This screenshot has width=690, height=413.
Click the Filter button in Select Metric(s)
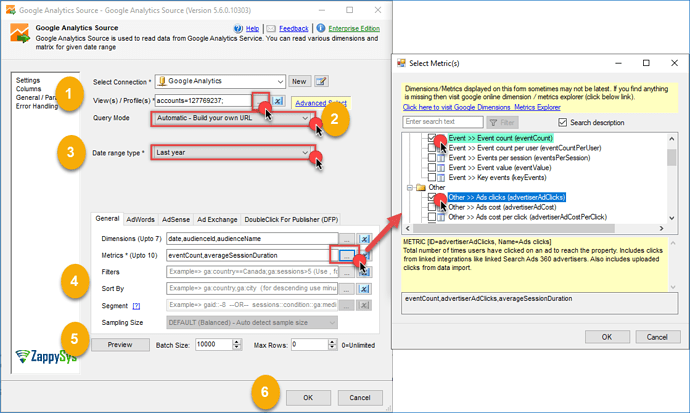[x=502, y=123]
